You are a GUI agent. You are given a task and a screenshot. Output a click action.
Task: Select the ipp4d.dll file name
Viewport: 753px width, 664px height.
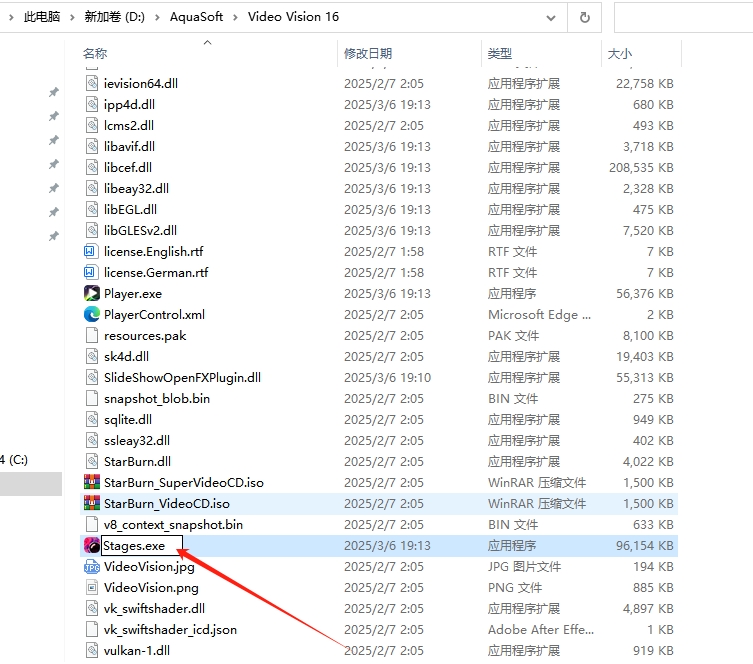pos(129,105)
